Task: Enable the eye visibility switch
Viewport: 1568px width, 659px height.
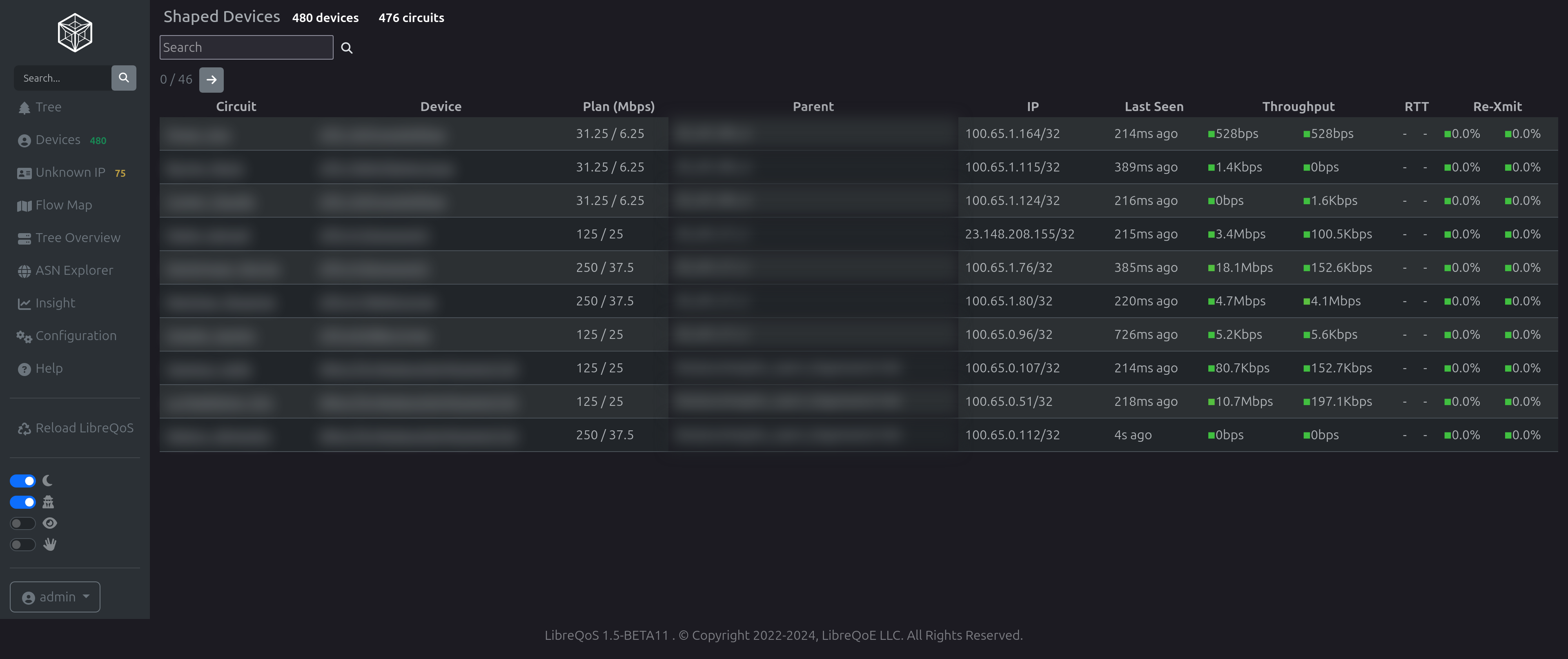Action: pyautogui.click(x=23, y=523)
